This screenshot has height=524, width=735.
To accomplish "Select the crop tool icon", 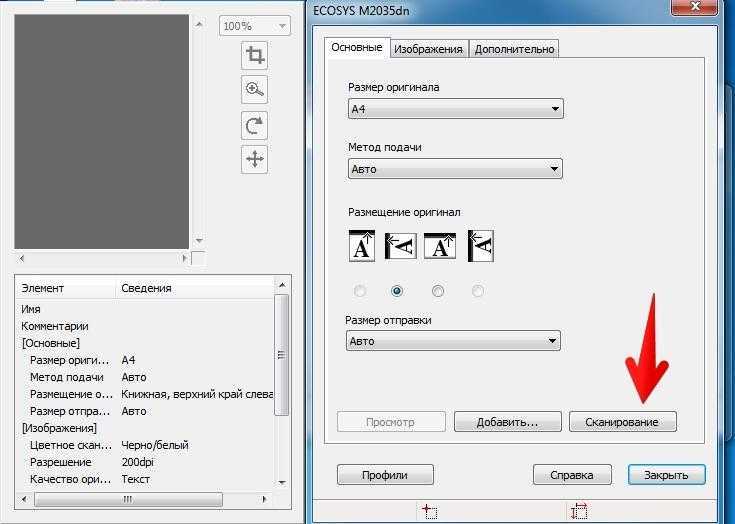I will (255, 55).
